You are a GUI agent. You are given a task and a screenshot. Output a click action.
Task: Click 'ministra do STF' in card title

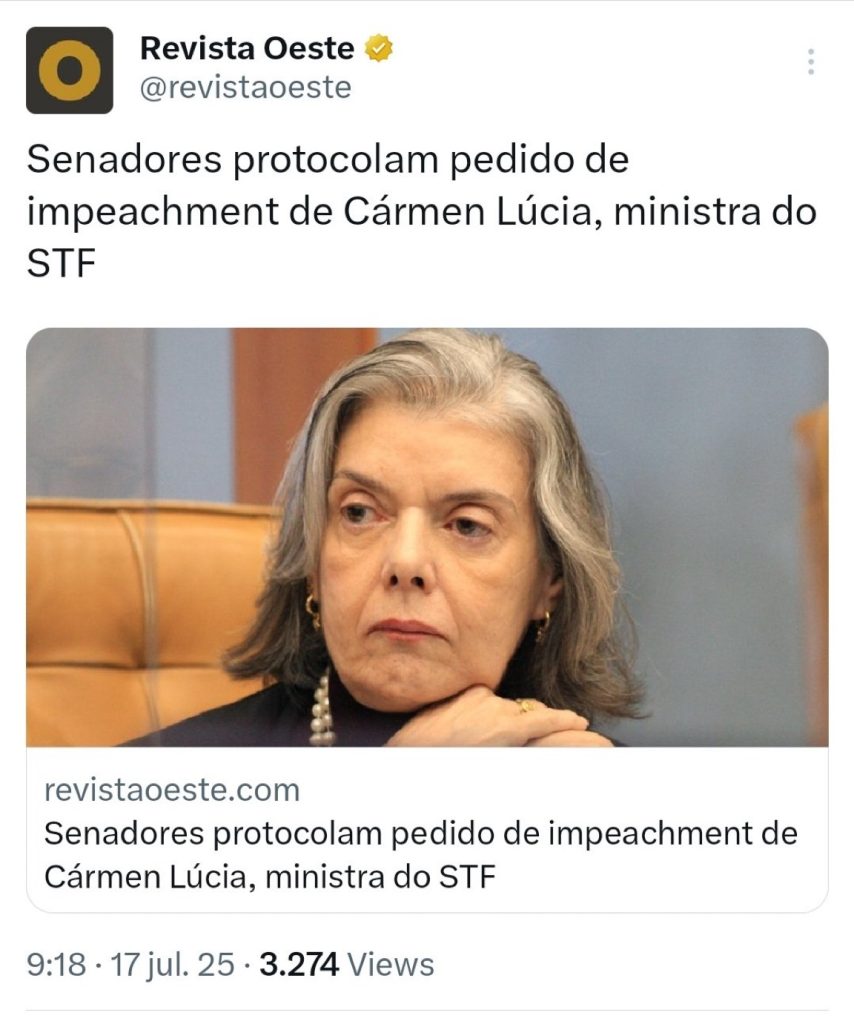coord(381,876)
